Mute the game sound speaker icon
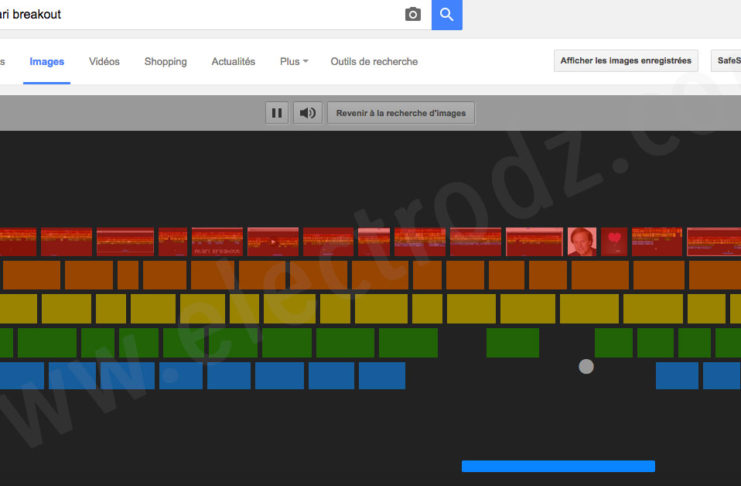The width and height of the screenshot is (741, 486). (308, 113)
